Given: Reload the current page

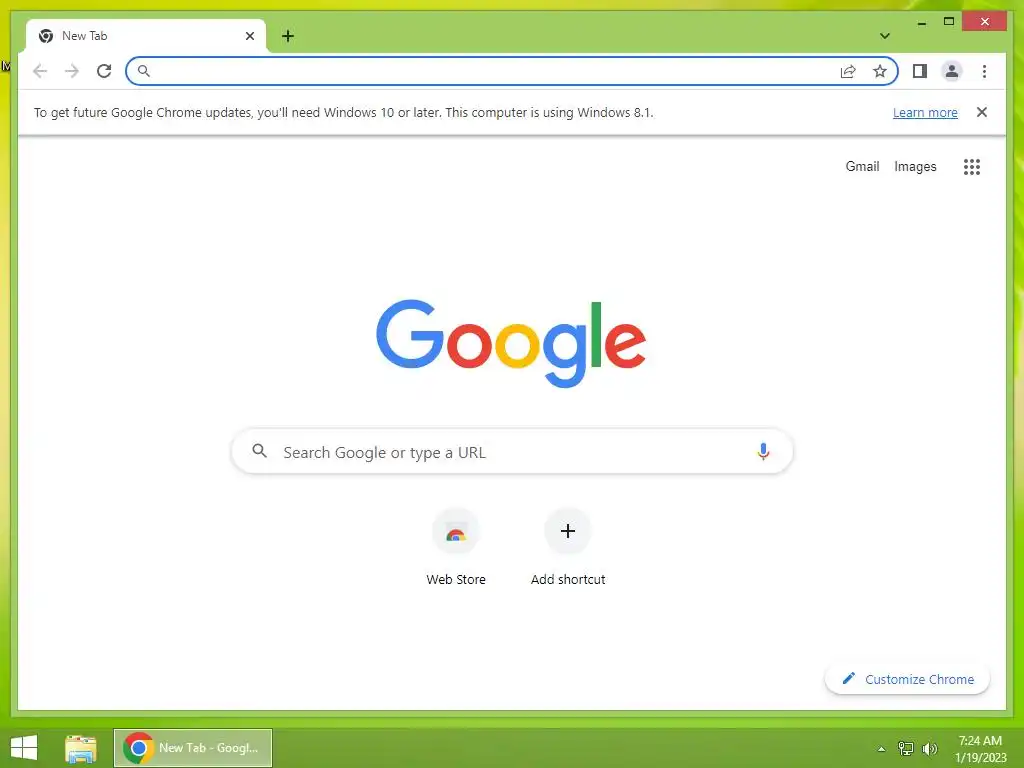Looking at the screenshot, I should point(104,71).
